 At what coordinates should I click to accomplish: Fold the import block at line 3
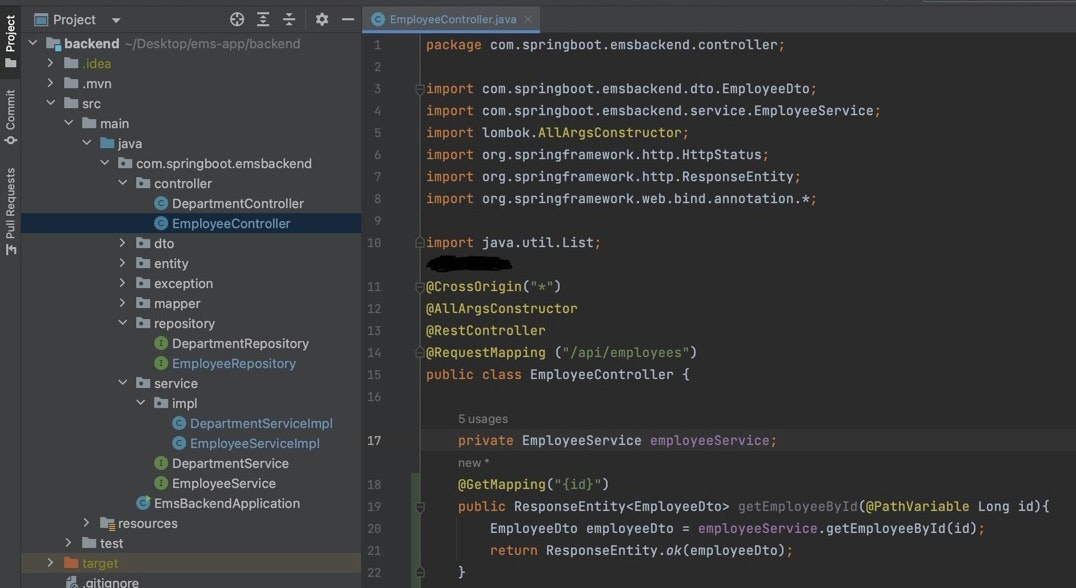(x=419, y=89)
